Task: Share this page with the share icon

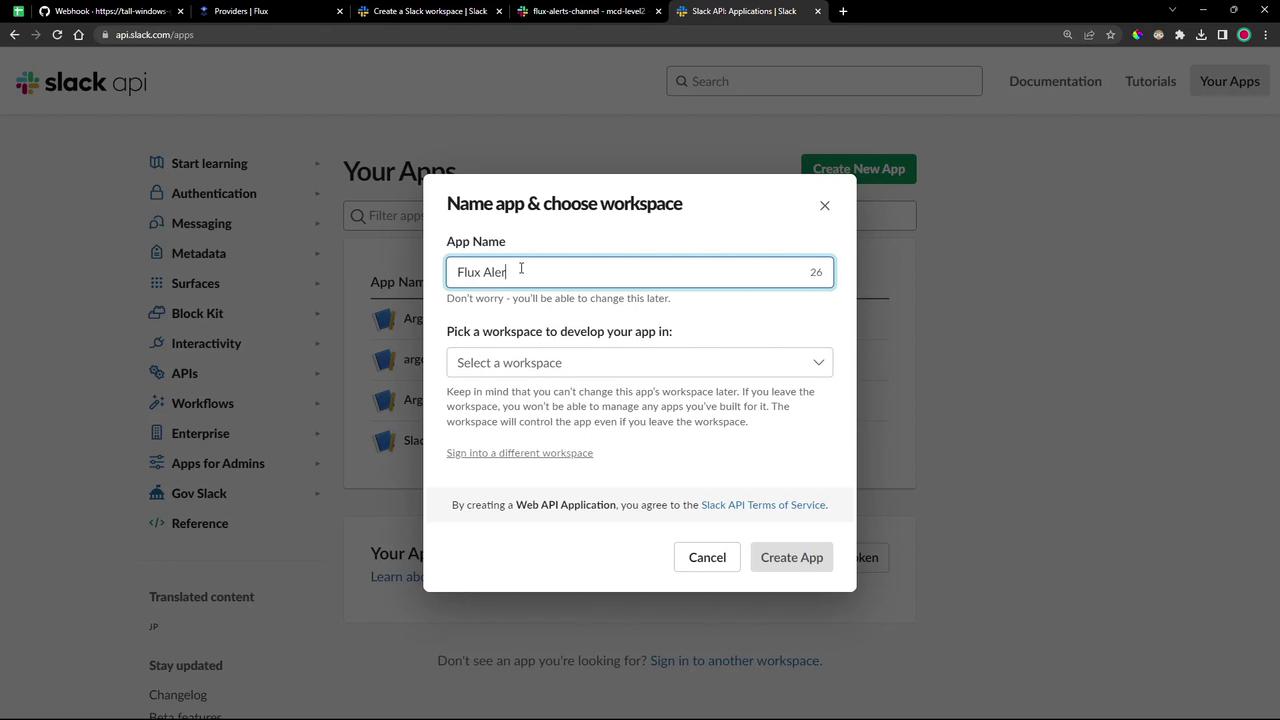Action: [1089, 35]
